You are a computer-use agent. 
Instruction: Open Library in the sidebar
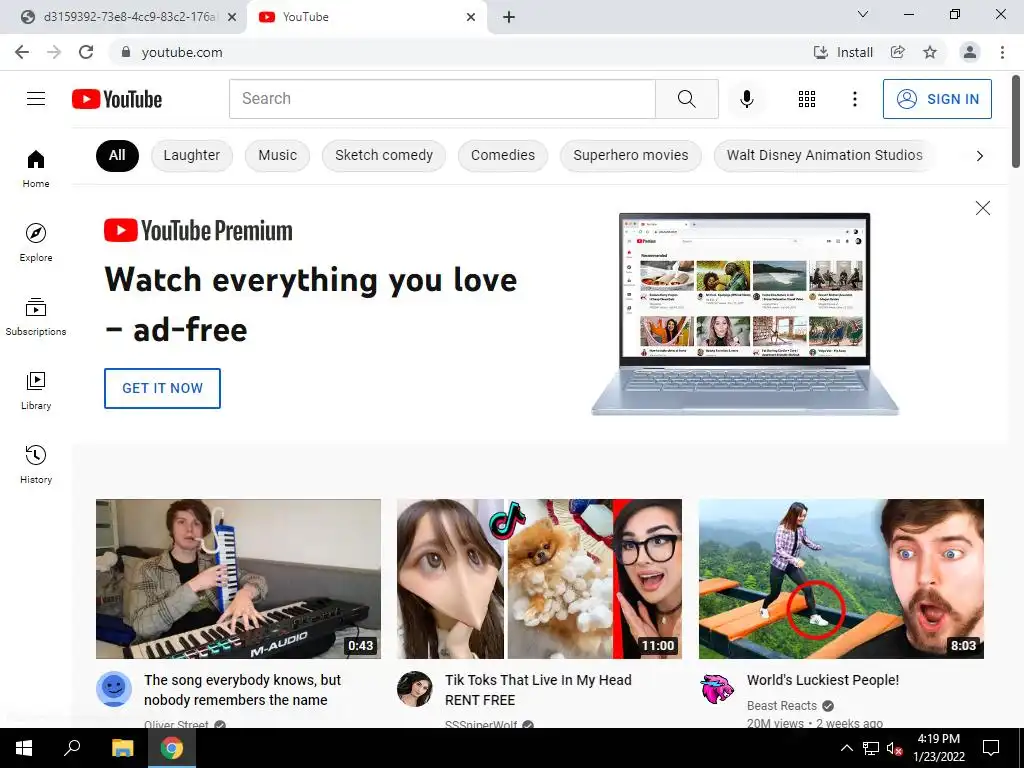[x=36, y=391]
